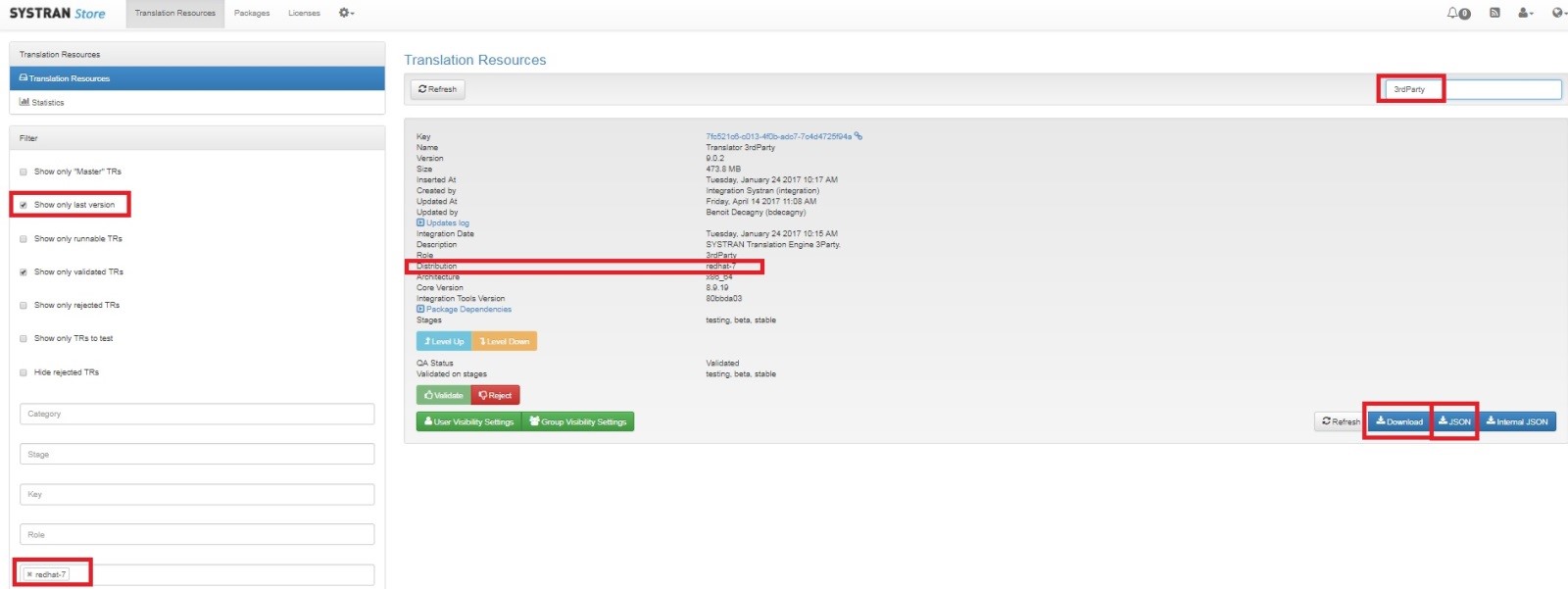Select the Translator 3rdParty name text
1568x589 pixels.
[740, 147]
